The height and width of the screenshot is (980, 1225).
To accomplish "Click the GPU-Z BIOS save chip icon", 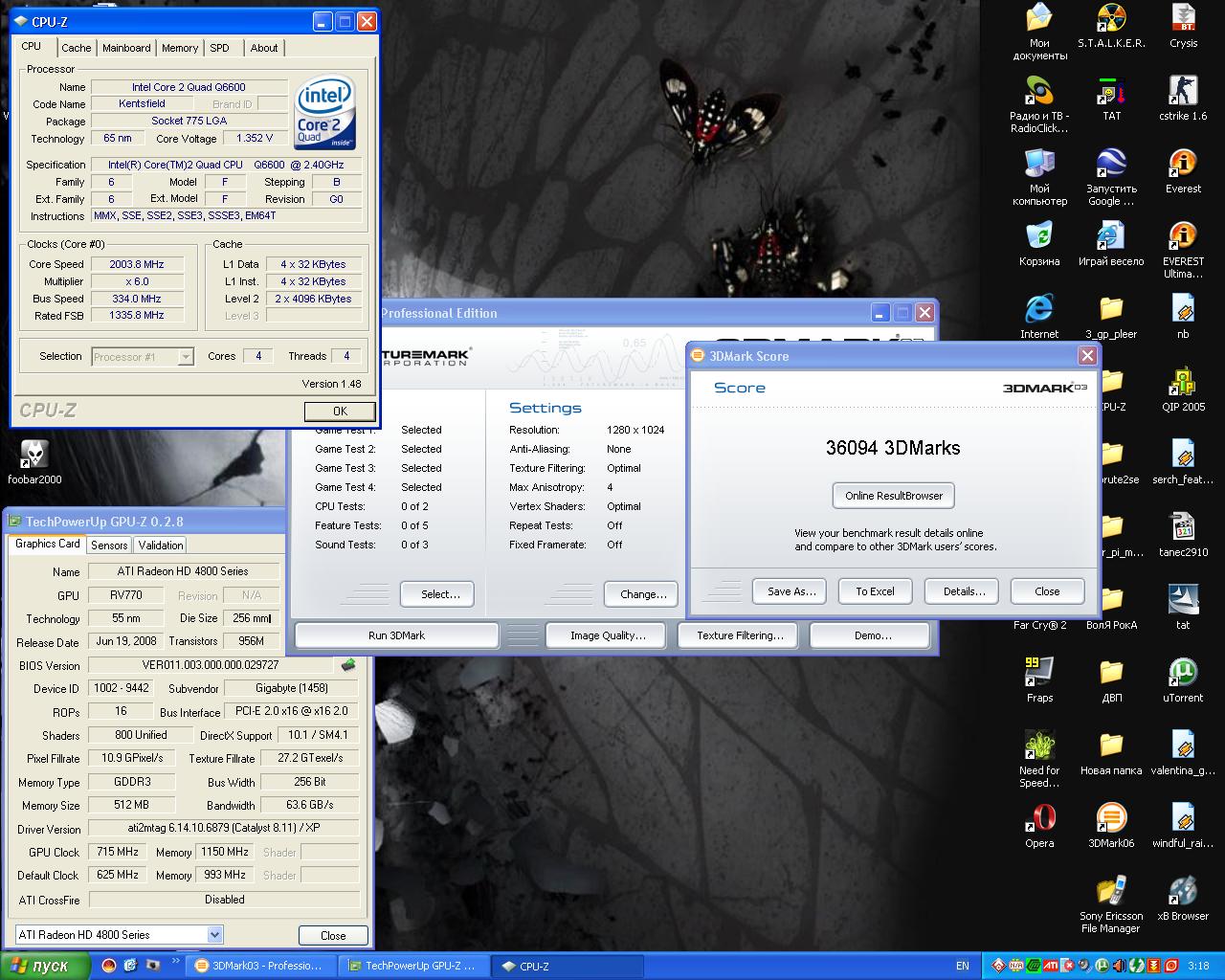I will (347, 665).
